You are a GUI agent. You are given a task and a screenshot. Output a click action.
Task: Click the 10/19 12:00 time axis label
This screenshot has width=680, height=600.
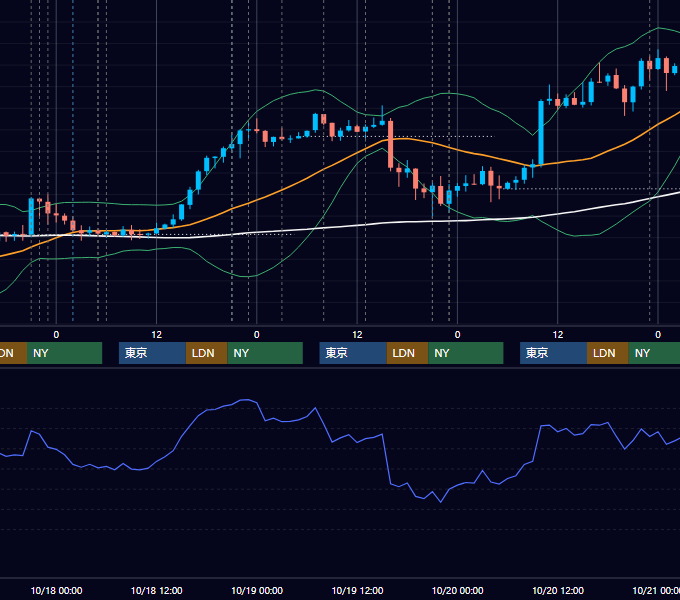click(357, 590)
